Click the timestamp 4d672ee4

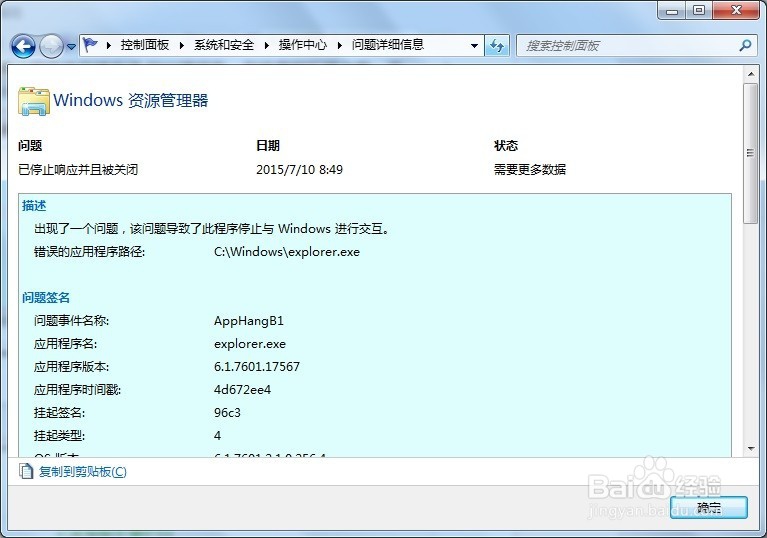(242, 390)
